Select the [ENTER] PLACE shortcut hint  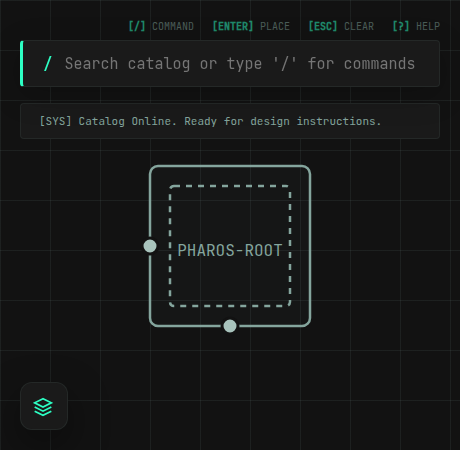(251, 26)
